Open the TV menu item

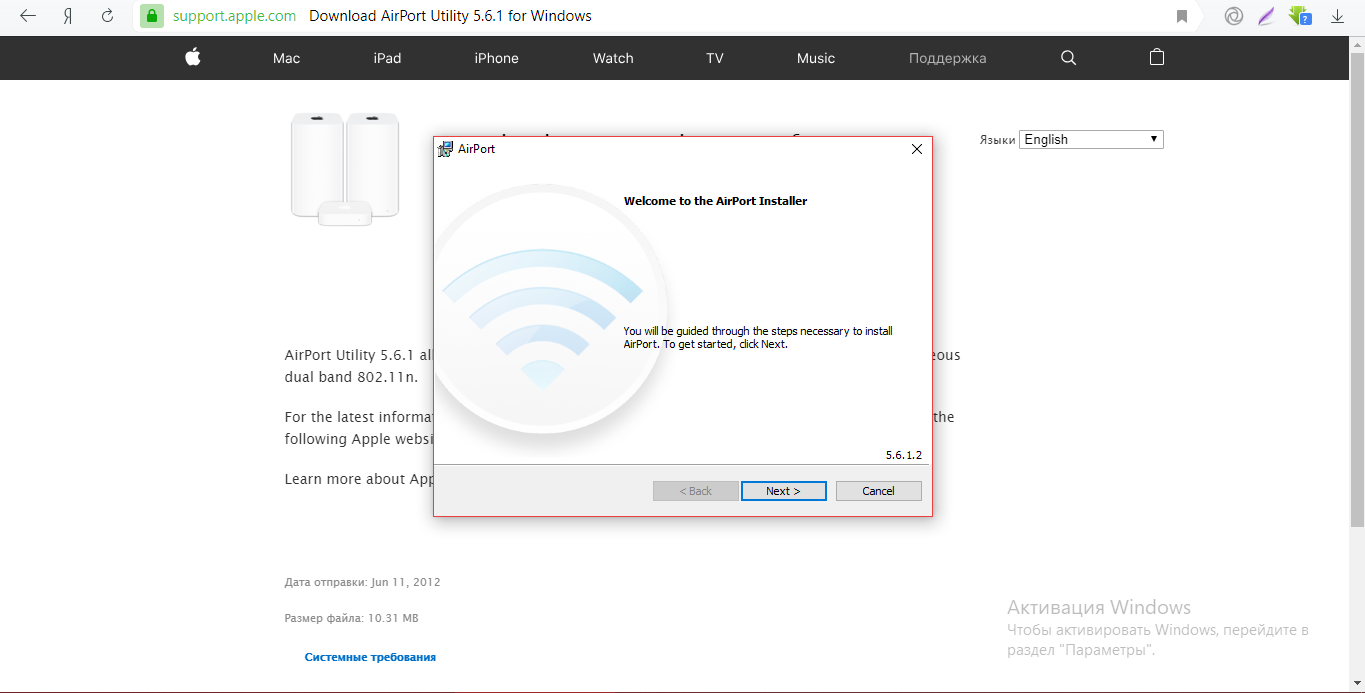[x=714, y=58]
